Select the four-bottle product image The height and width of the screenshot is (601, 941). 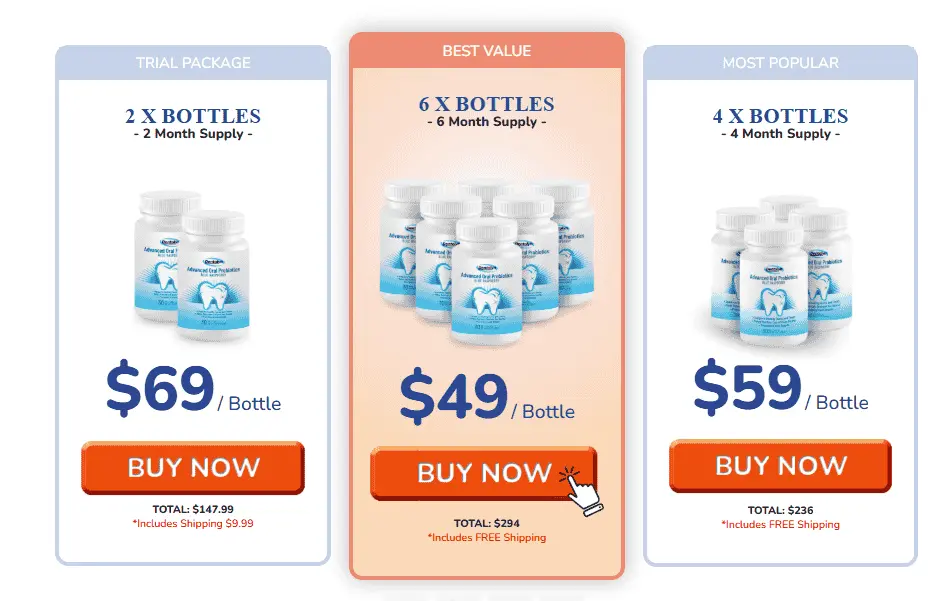(x=781, y=271)
